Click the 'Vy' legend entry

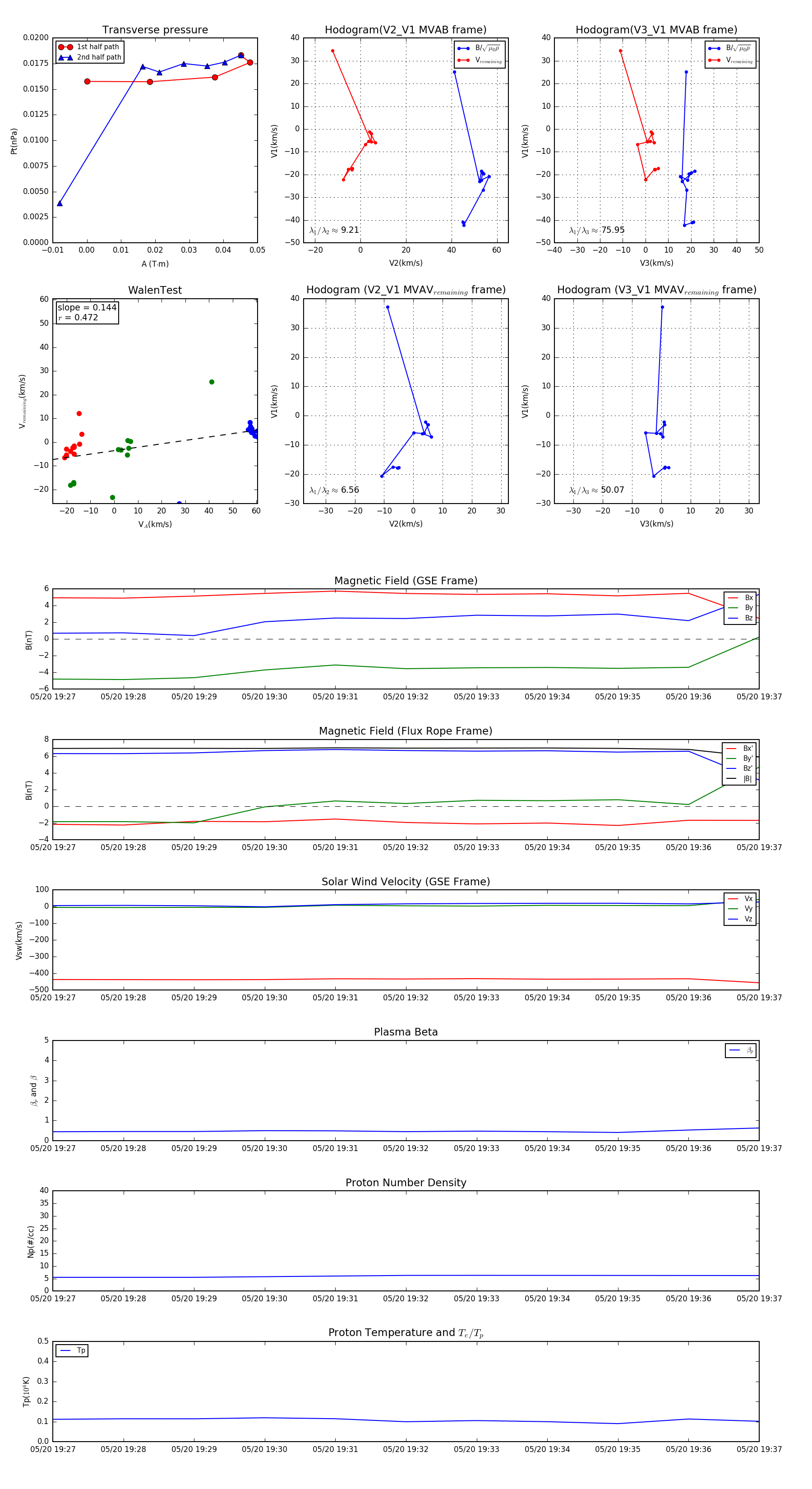(x=740, y=909)
